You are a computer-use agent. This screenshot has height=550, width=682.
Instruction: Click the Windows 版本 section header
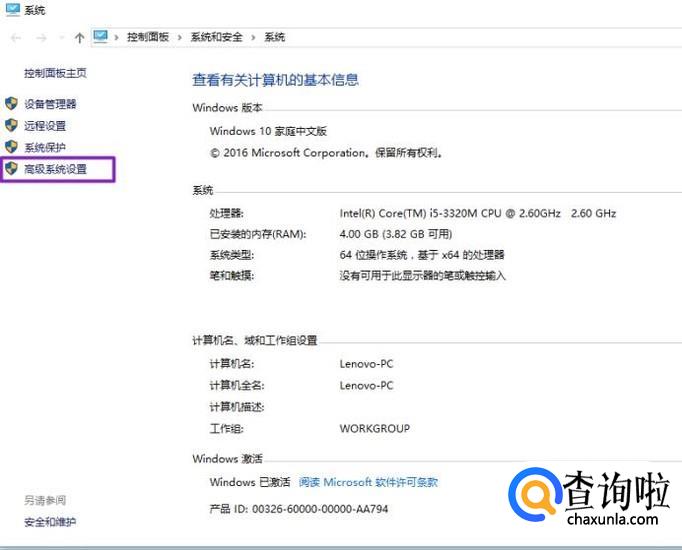[227, 107]
